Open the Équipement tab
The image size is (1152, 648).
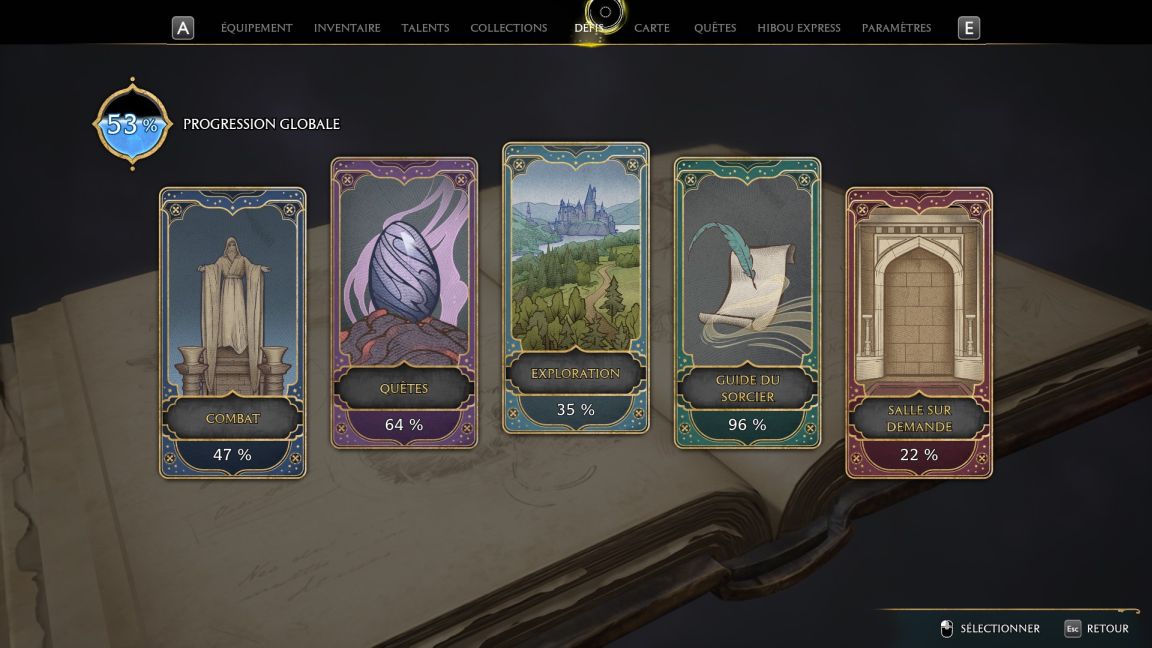click(x=256, y=28)
